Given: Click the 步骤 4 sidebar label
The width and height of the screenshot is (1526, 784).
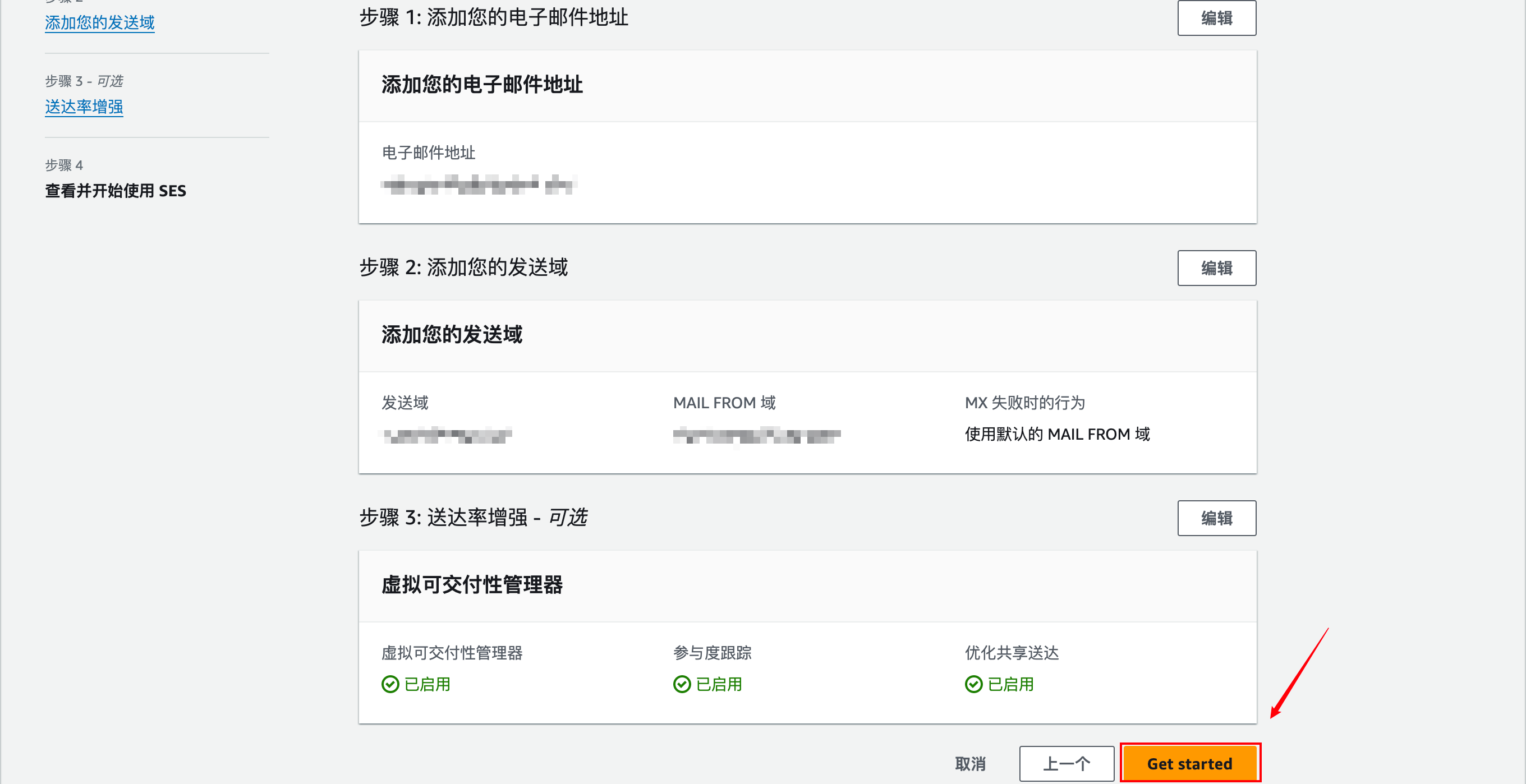Looking at the screenshot, I should point(64,165).
